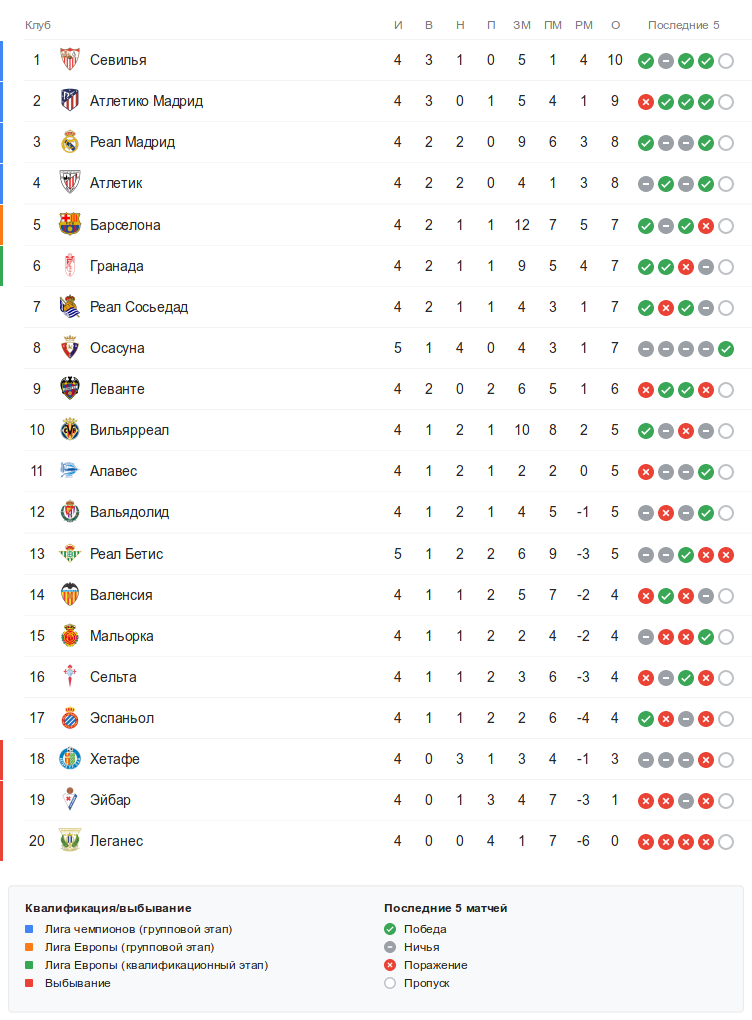Click the Последние 5 column header
The height and width of the screenshot is (1020, 752).
683,24
